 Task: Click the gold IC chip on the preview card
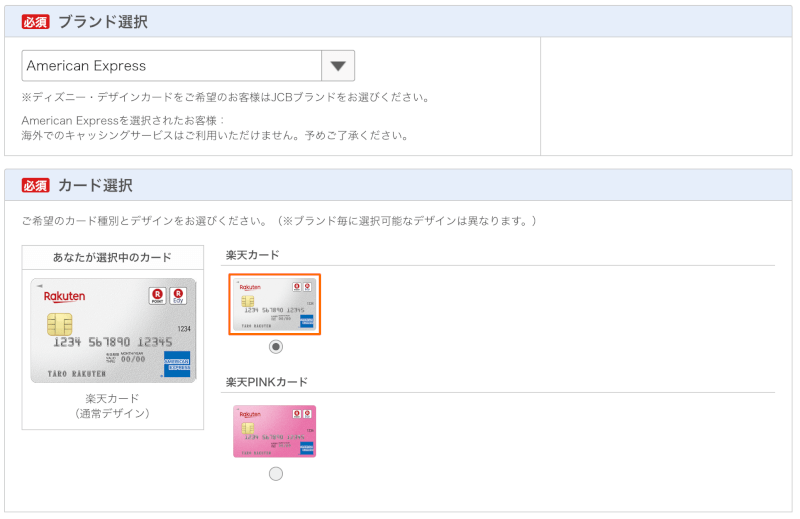59,325
